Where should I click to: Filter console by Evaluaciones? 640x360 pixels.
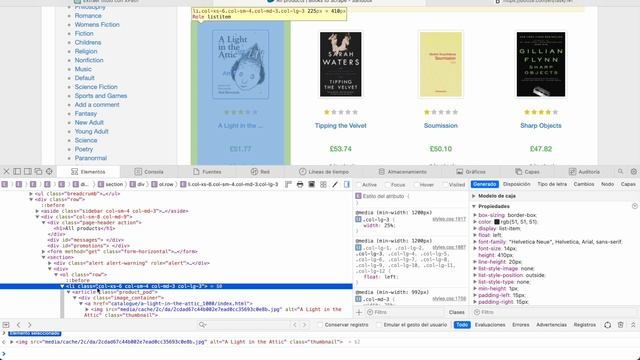[x=490, y=325]
